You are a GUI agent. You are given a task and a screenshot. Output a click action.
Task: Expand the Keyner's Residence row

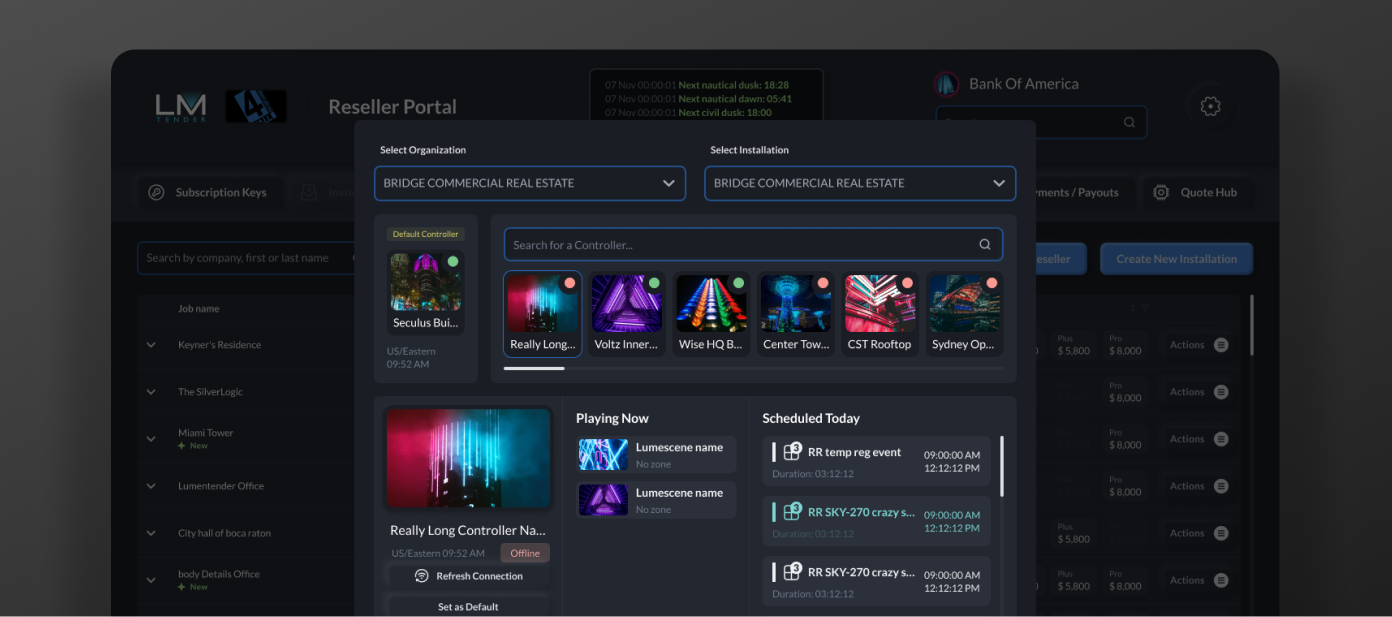(x=152, y=345)
